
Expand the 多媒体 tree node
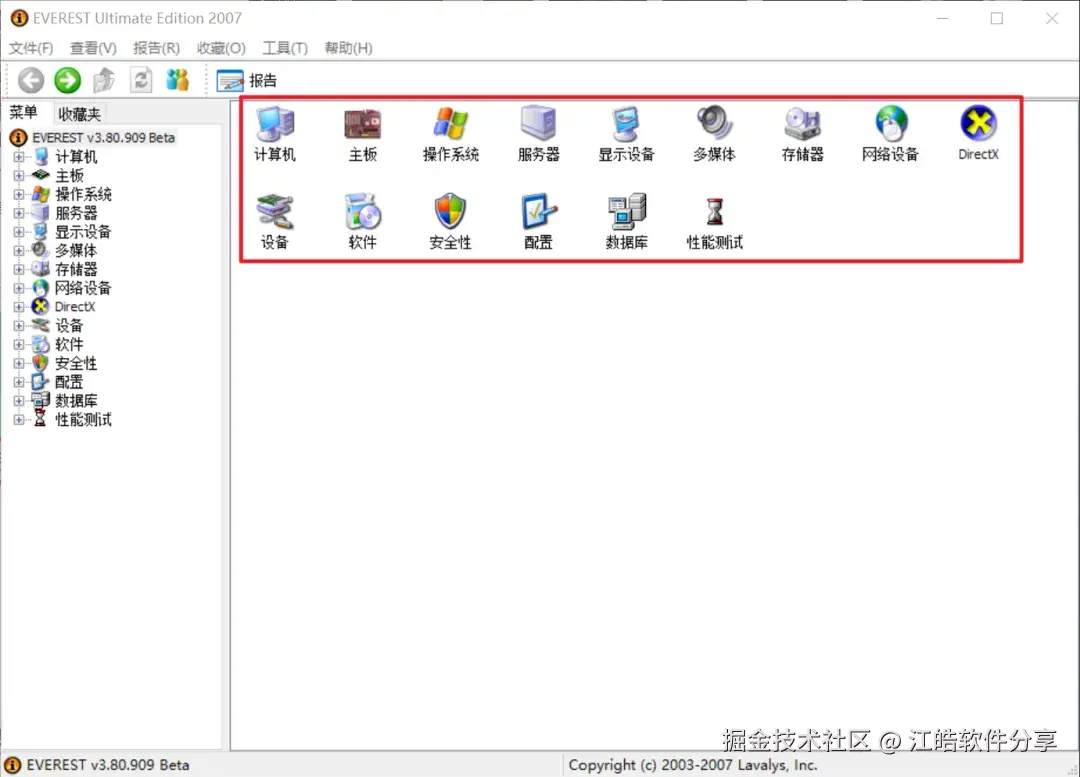(x=19, y=251)
